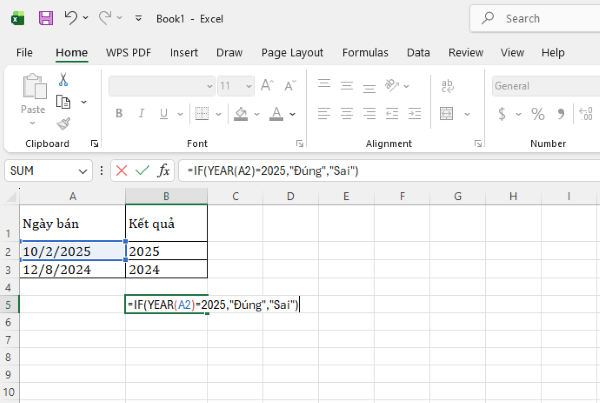Decrease Indent icon
This screenshot has width=600, height=403.
392,114
